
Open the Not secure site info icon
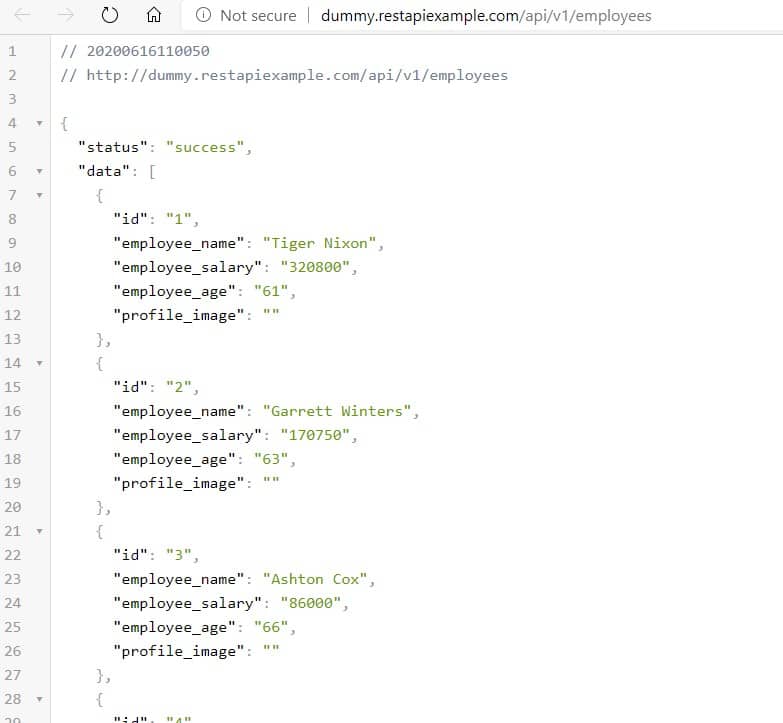coord(203,15)
